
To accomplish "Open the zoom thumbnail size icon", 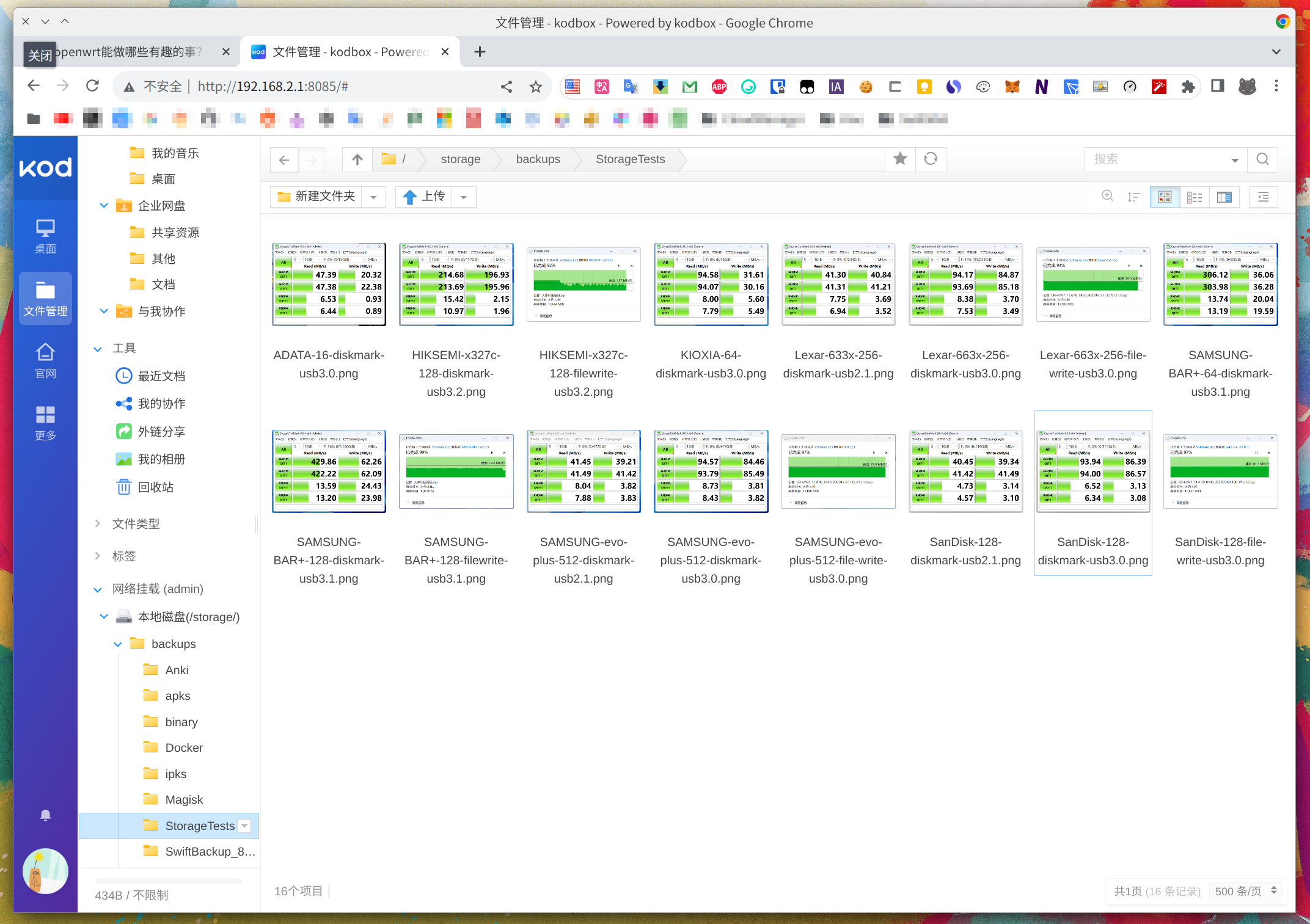I will pyautogui.click(x=1107, y=196).
